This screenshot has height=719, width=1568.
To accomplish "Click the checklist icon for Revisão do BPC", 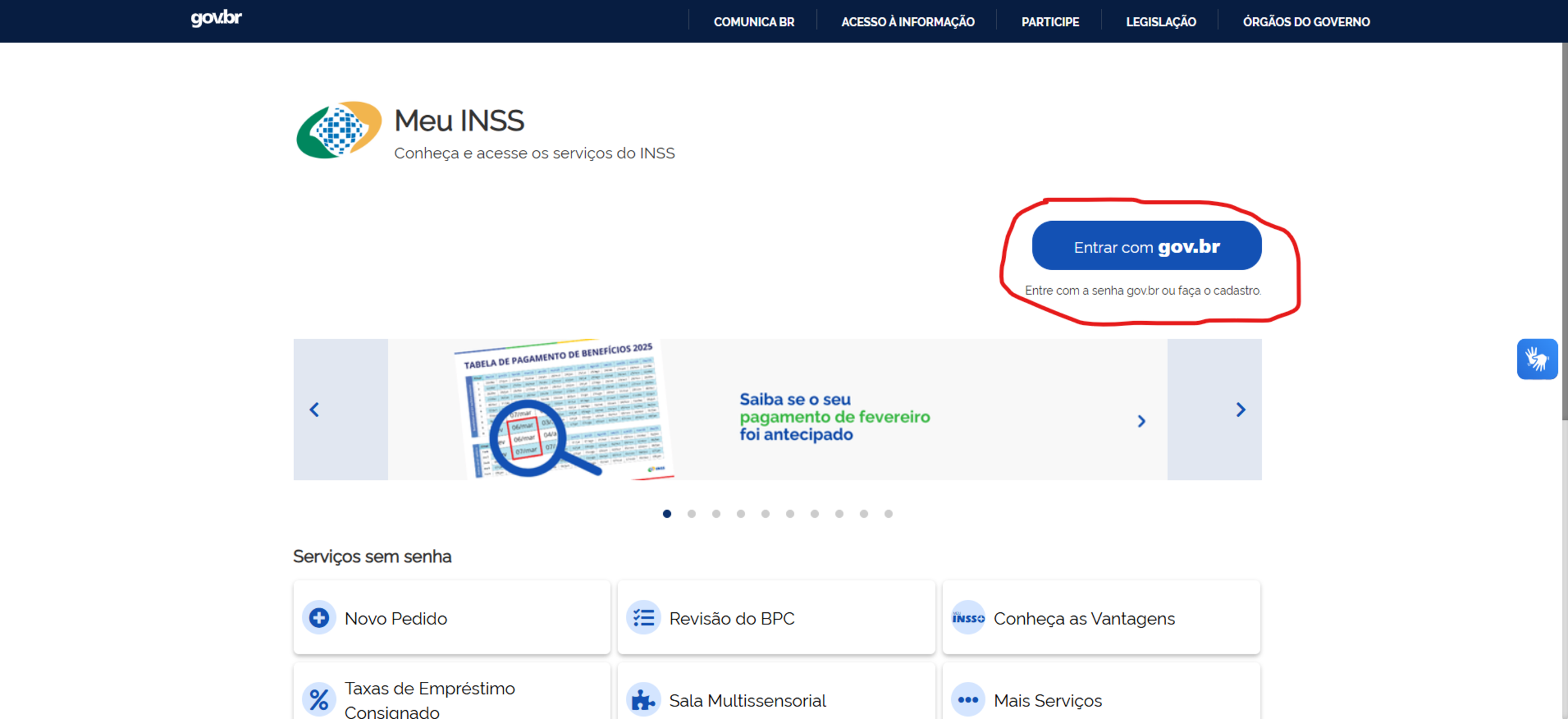I will (x=643, y=618).
